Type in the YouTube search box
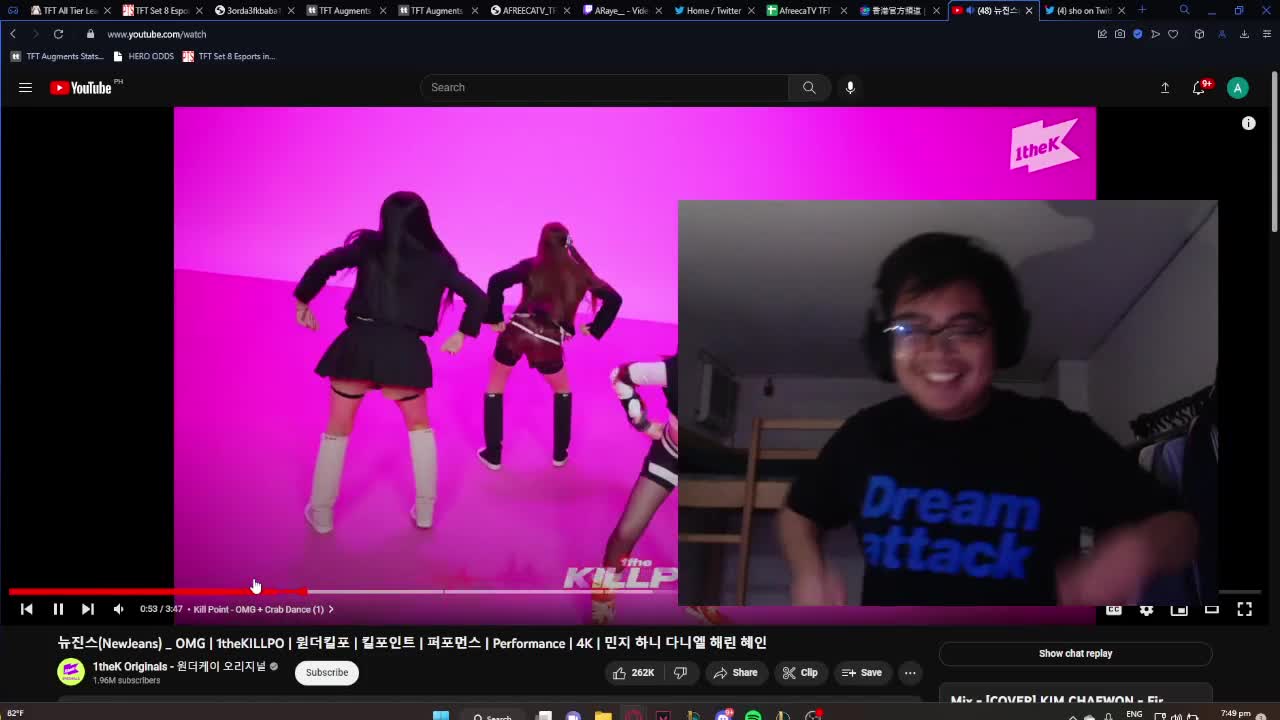Image resolution: width=1280 pixels, height=720 pixels. click(x=605, y=88)
